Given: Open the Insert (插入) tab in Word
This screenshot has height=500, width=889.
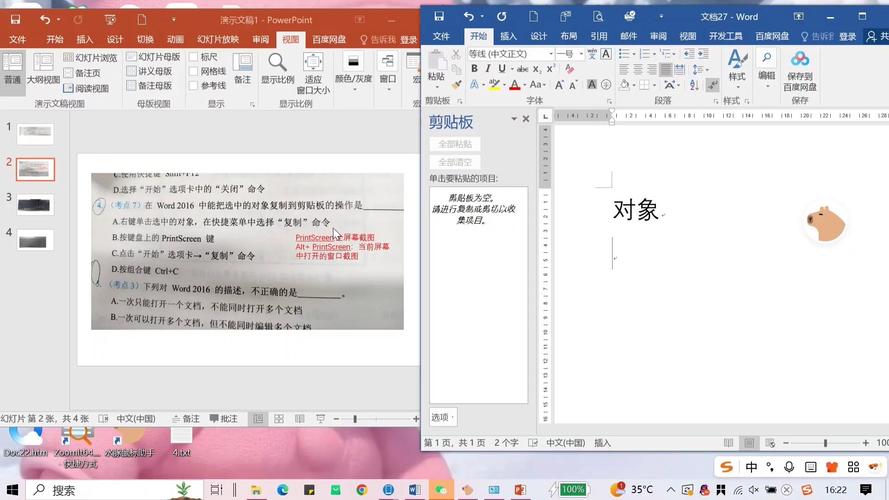Looking at the screenshot, I should [x=508, y=36].
